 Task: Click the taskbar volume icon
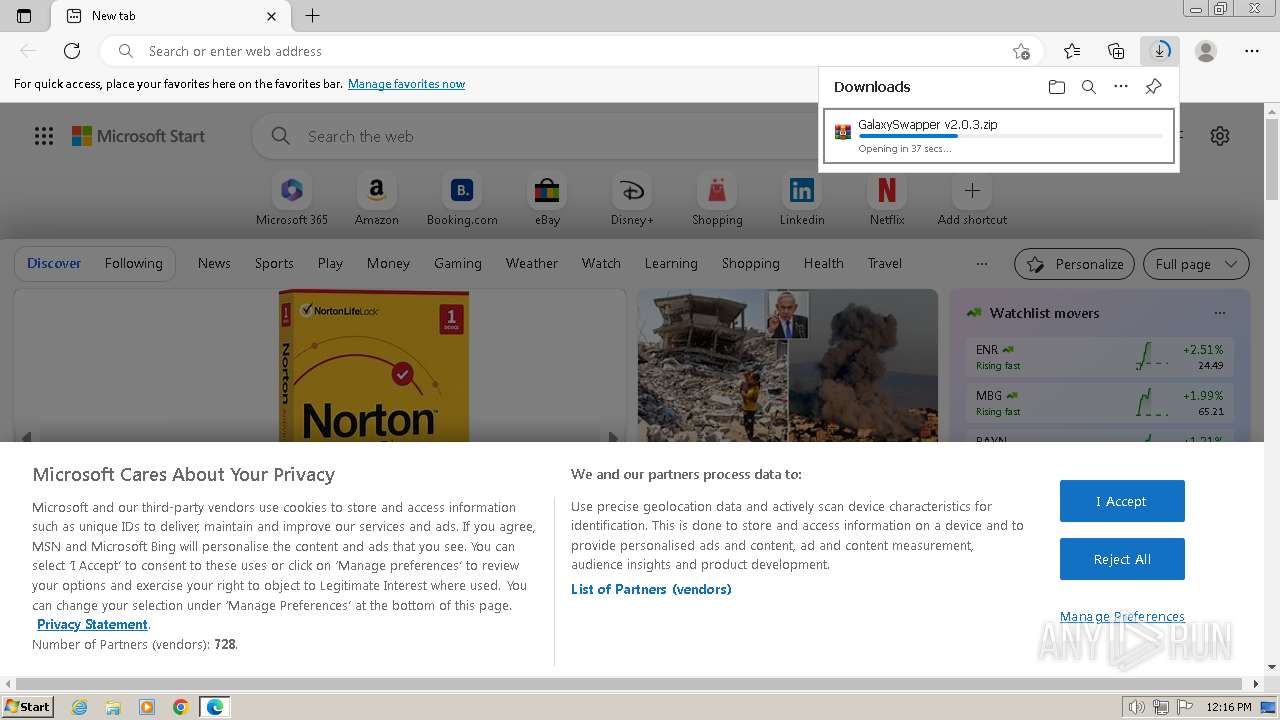coord(1136,707)
